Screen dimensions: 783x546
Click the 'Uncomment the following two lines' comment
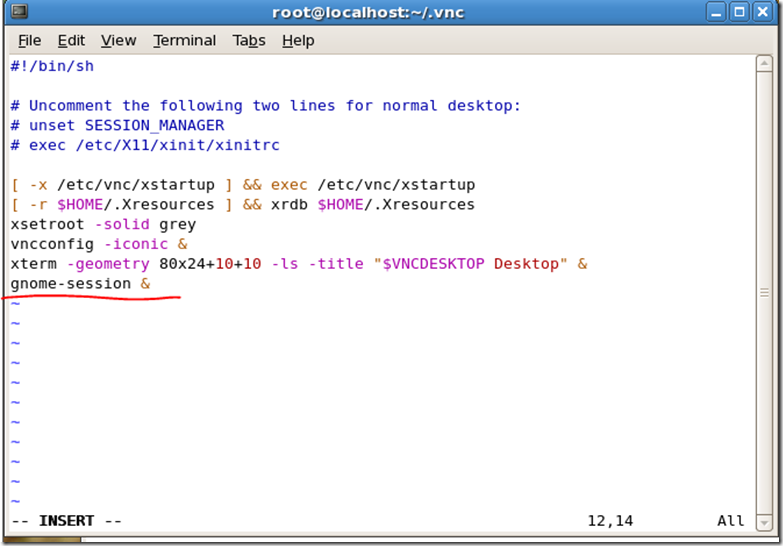[265, 105]
